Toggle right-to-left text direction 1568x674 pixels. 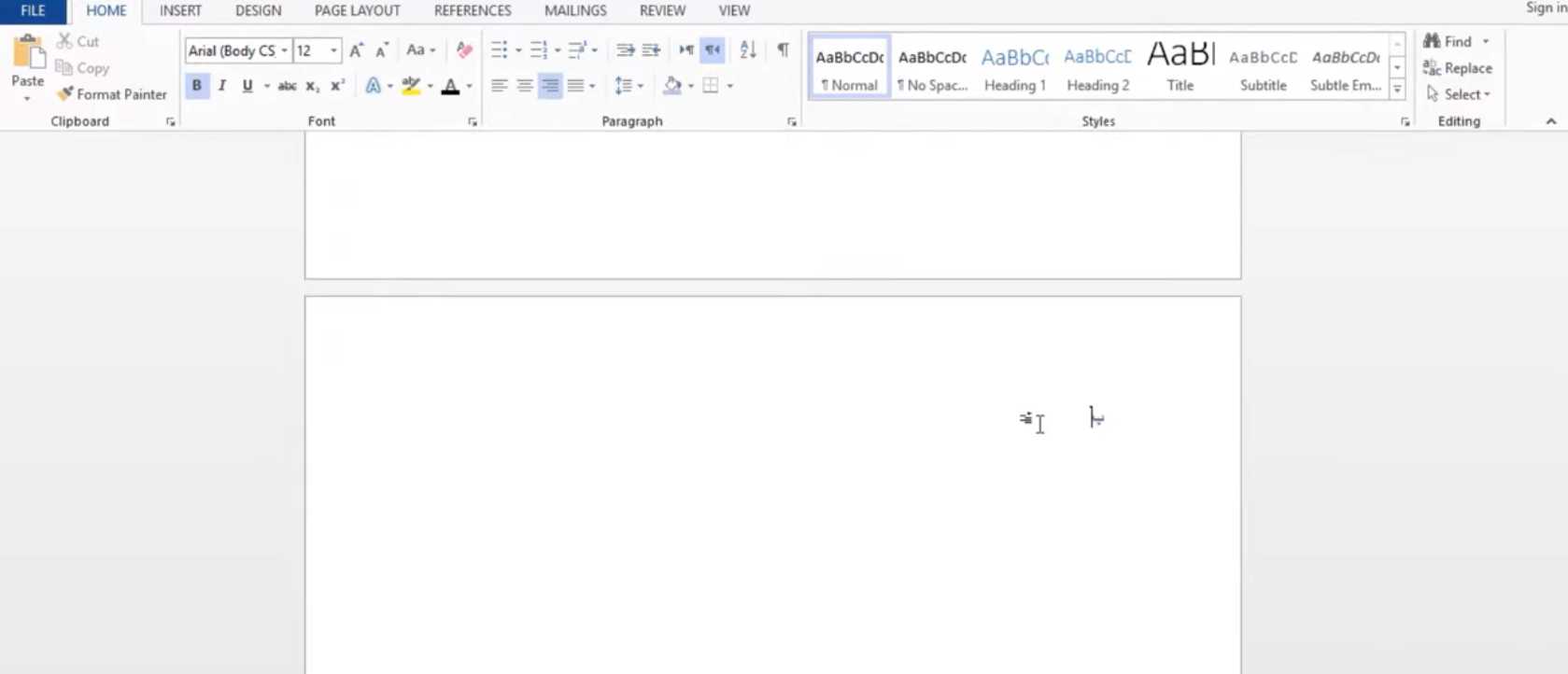coord(713,50)
